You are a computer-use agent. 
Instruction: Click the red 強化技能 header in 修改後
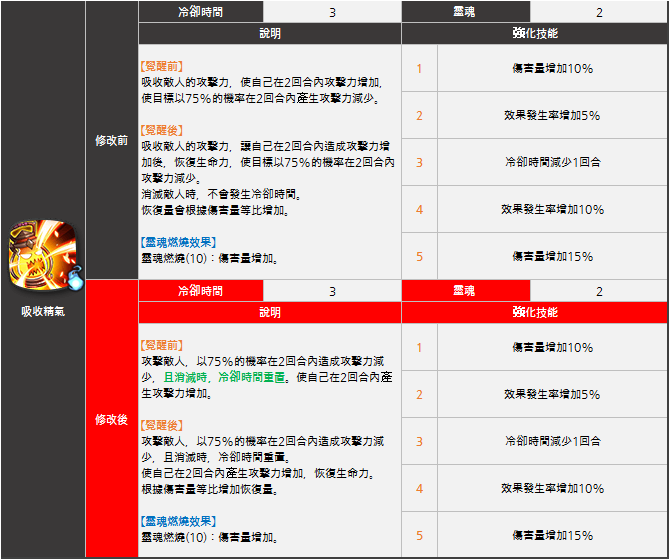(535, 312)
